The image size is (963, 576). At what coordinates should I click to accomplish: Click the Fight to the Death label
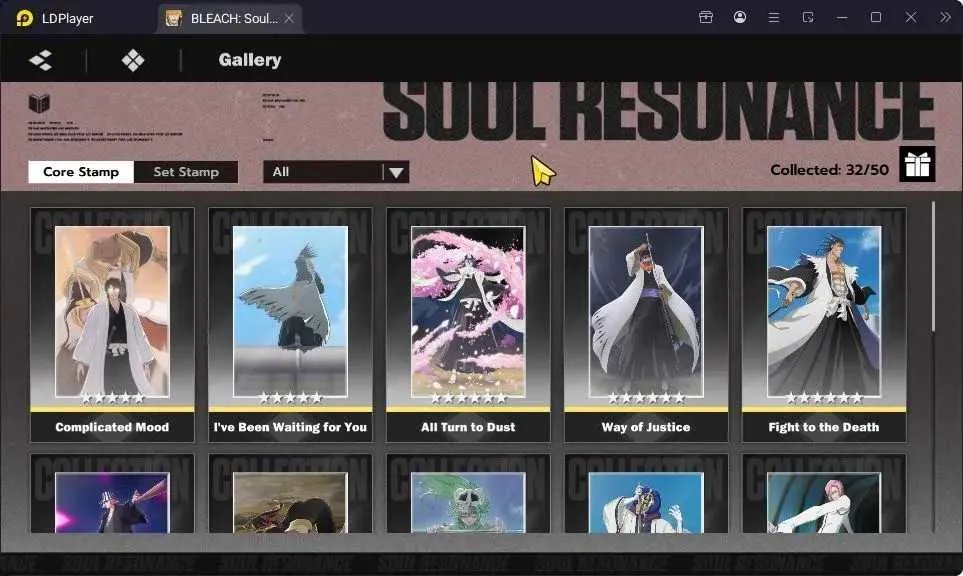pyautogui.click(x=824, y=427)
